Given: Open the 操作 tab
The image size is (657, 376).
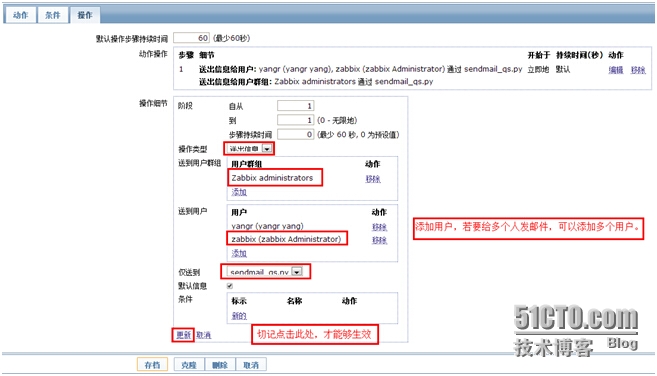Looking at the screenshot, I should [85, 16].
